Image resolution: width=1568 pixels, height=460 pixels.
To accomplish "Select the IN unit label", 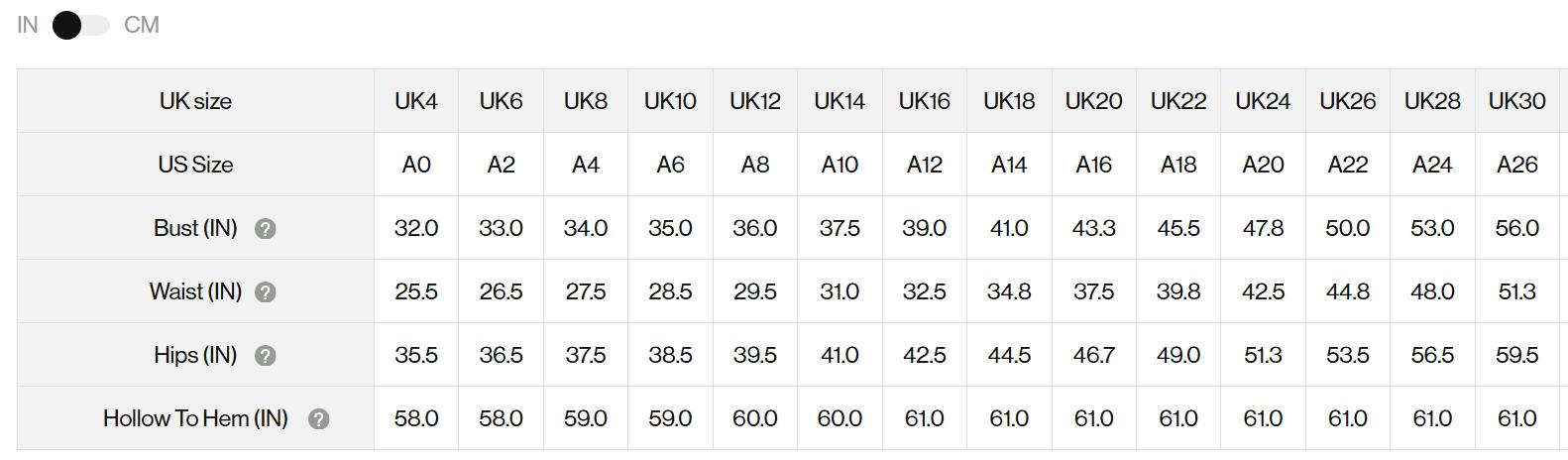I will 28,25.
